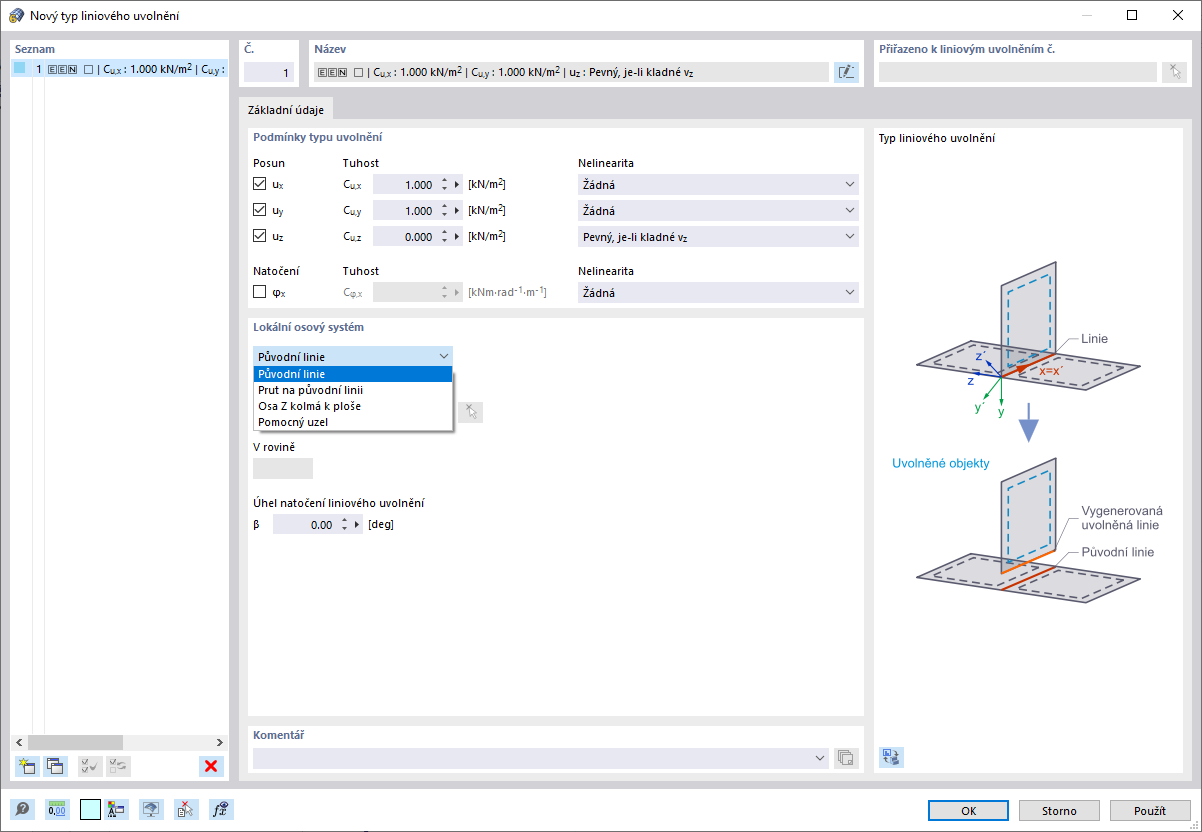The height and width of the screenshot is (832, 1202).
Task: Click the Storno button
Action: pyautogui.click(x=1060, y=810)
